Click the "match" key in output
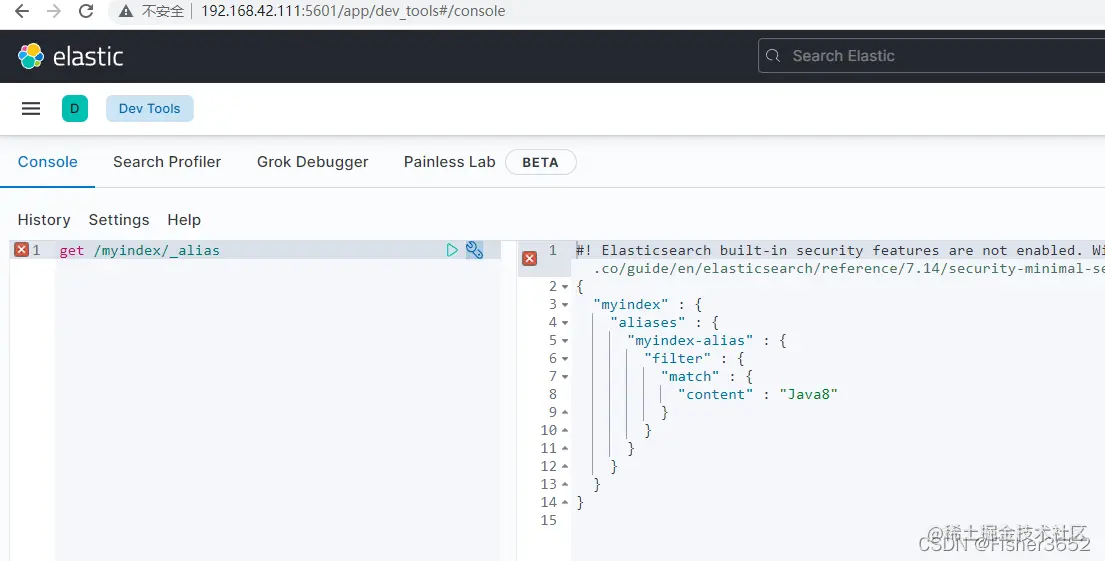Viewport: 1105px width, 561px height. coord(690,376)
